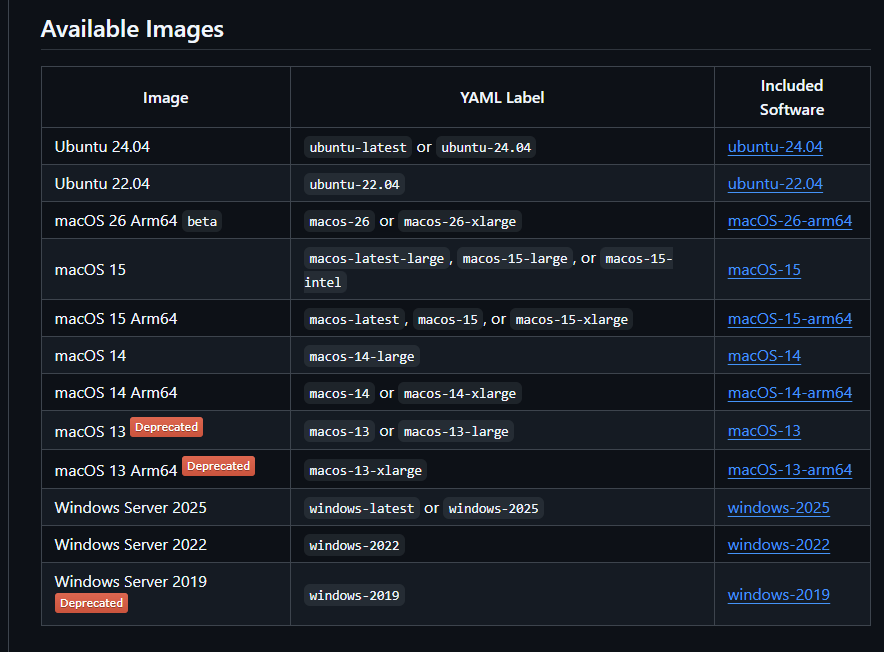Click the YAML Label column header
884x652 pixels.
(x=502, y=98)
